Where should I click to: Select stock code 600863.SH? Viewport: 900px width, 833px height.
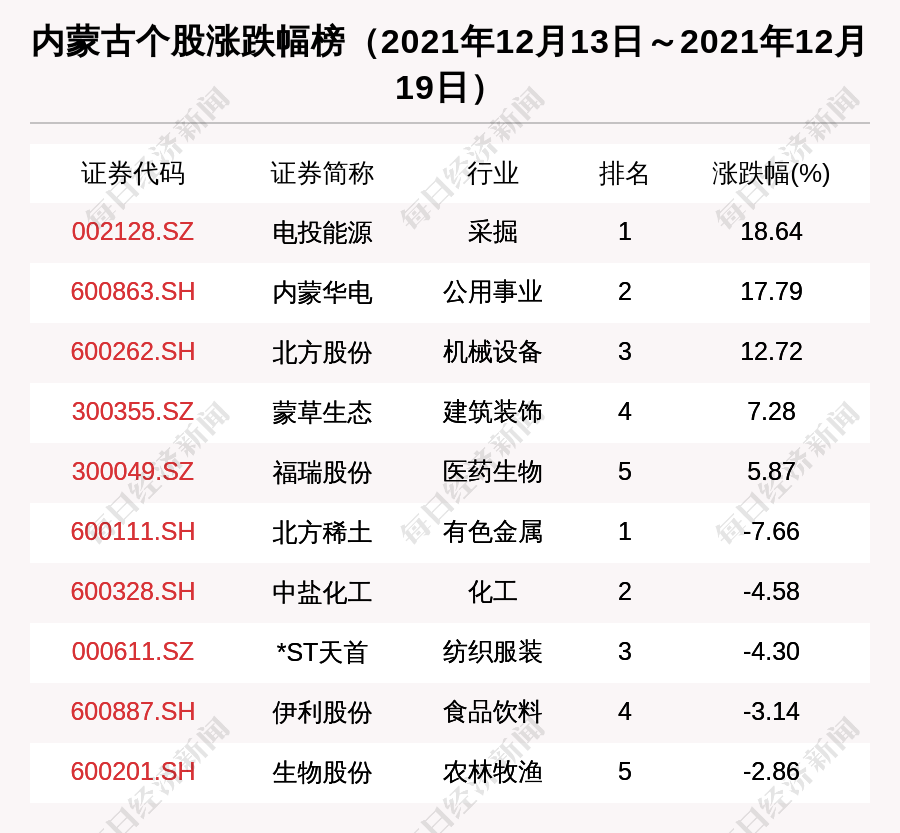tap(133, 292)
